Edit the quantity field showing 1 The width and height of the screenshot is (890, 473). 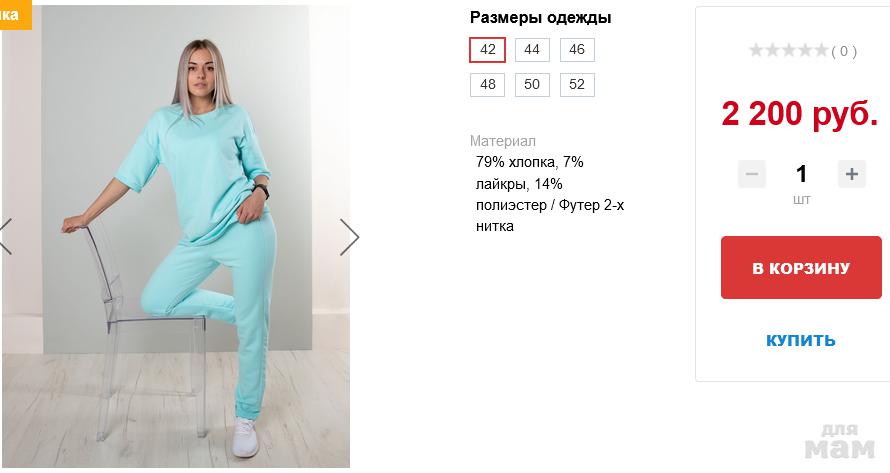point(801,174)
